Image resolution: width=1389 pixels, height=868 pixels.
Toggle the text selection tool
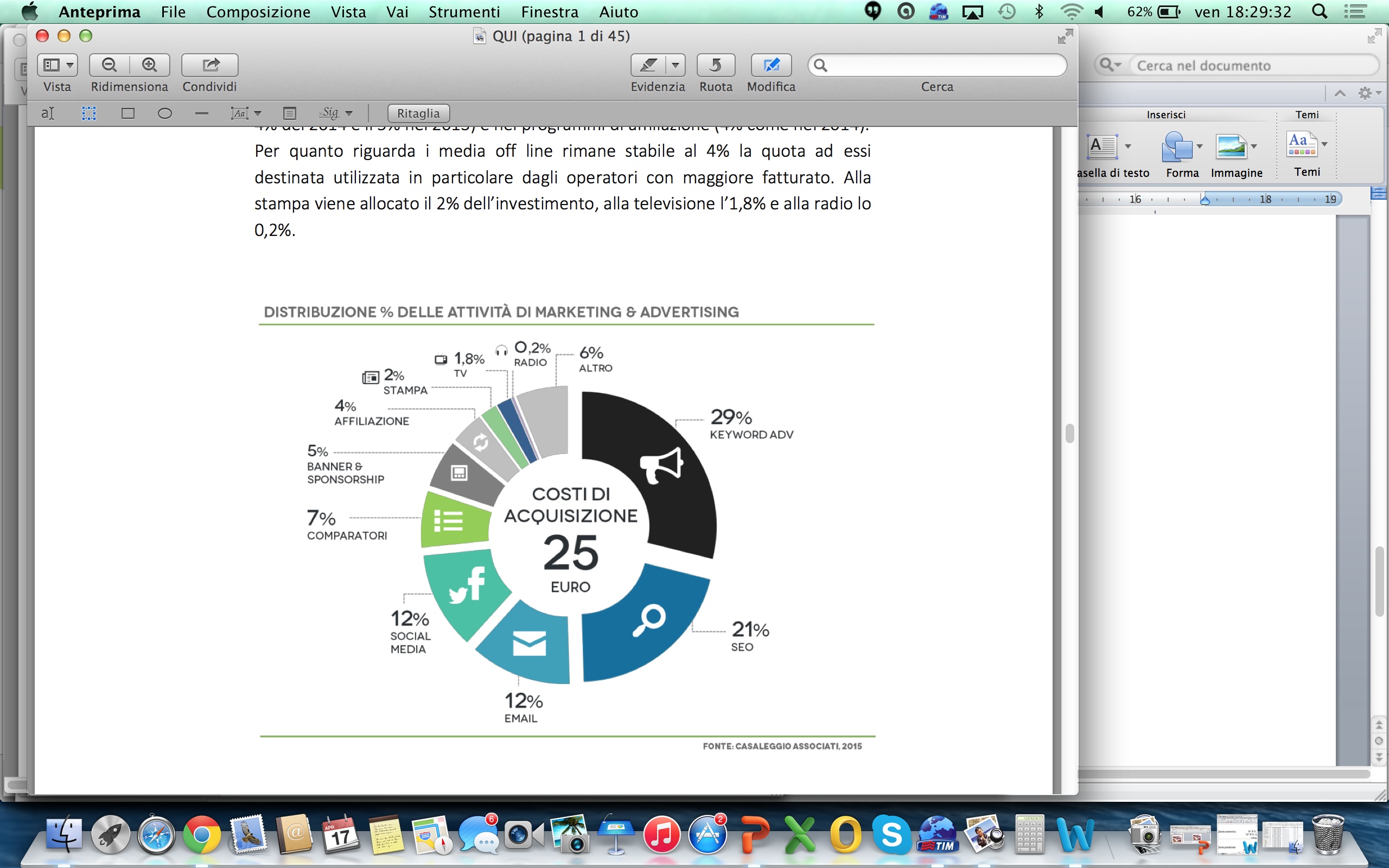tap(48, 113)
